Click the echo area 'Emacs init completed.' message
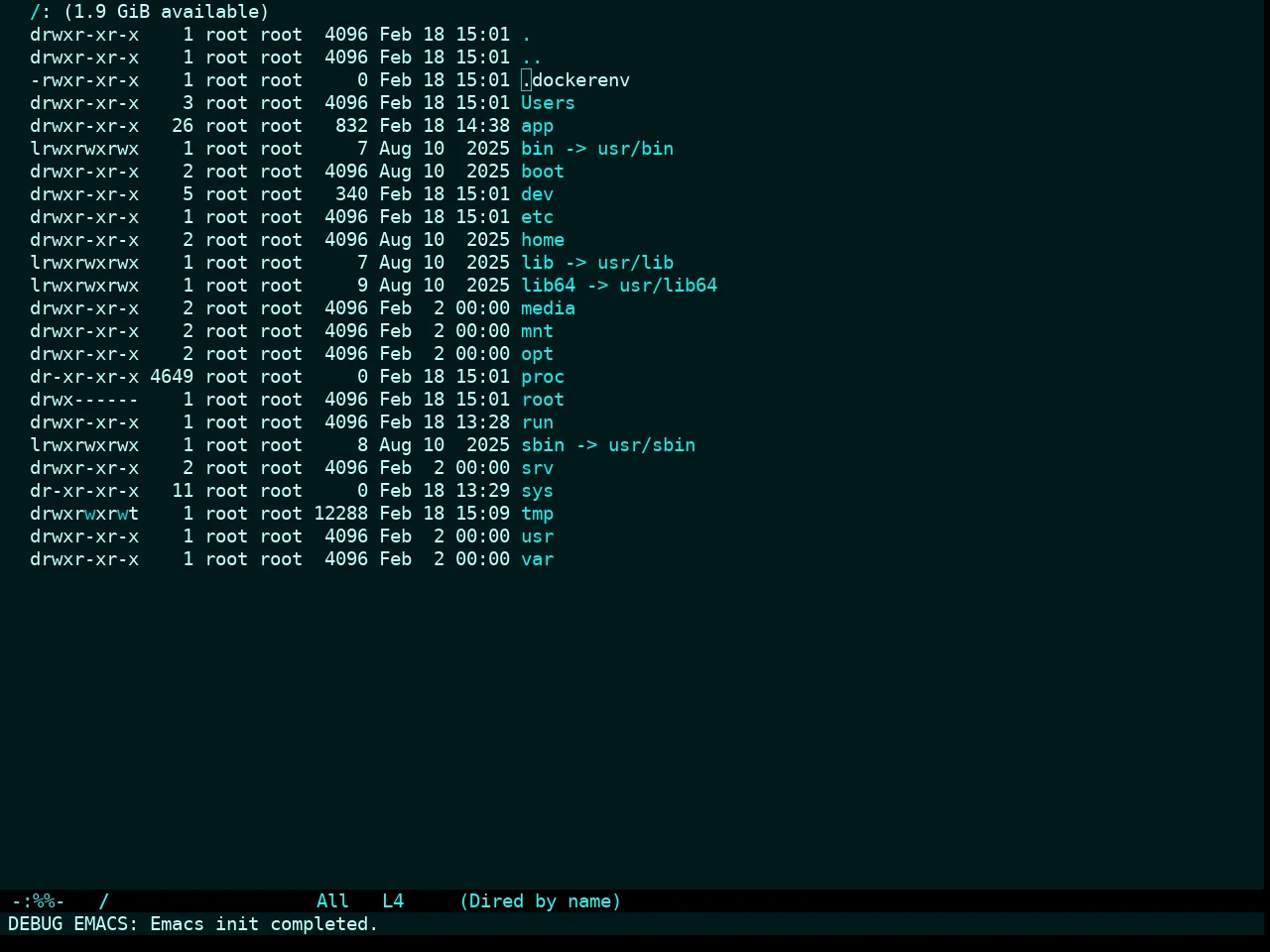Image resolution: width=1270 pixels, height=952 pixels. (x=264, y=924)
